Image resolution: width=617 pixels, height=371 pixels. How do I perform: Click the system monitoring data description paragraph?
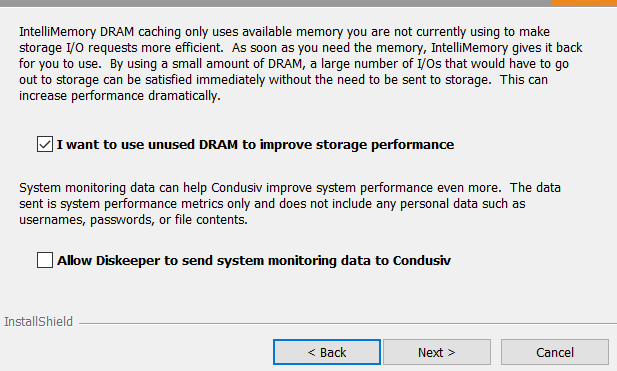coord(290,203)
